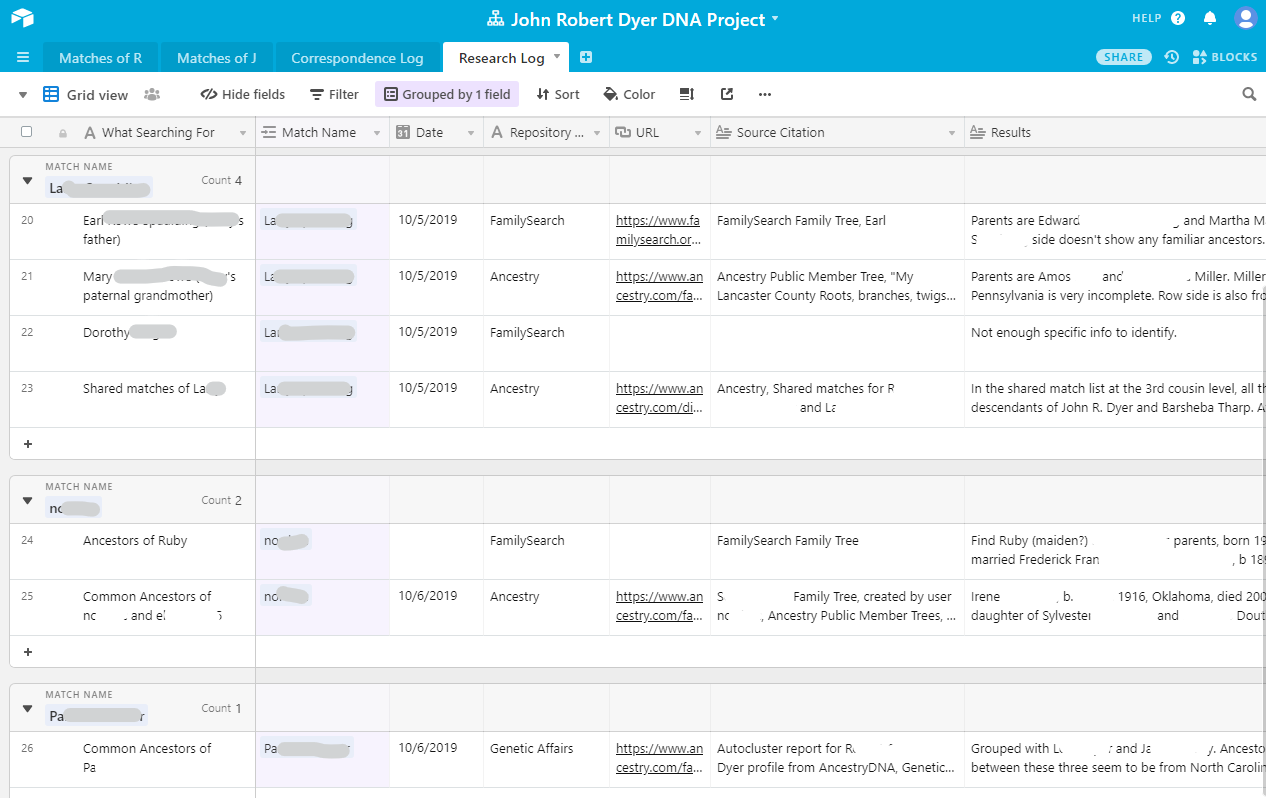This screenshot has width=1266, height=798.
Task: Add a record to the Count 4 group
Action: point(27,443)
